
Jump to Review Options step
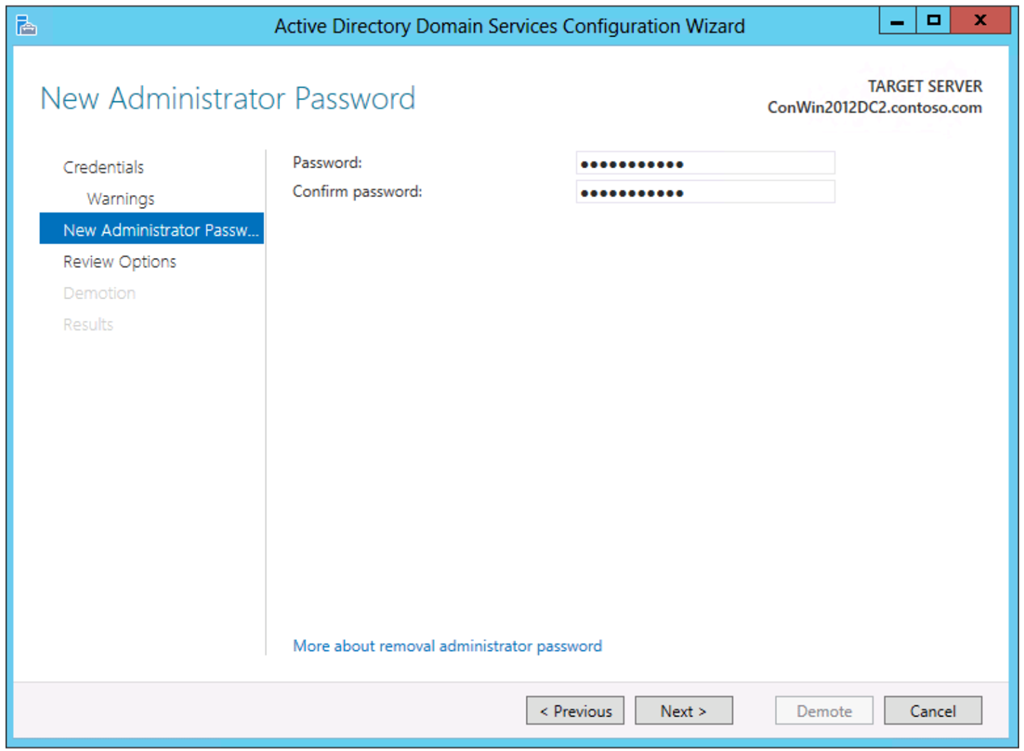pos(119,262)
